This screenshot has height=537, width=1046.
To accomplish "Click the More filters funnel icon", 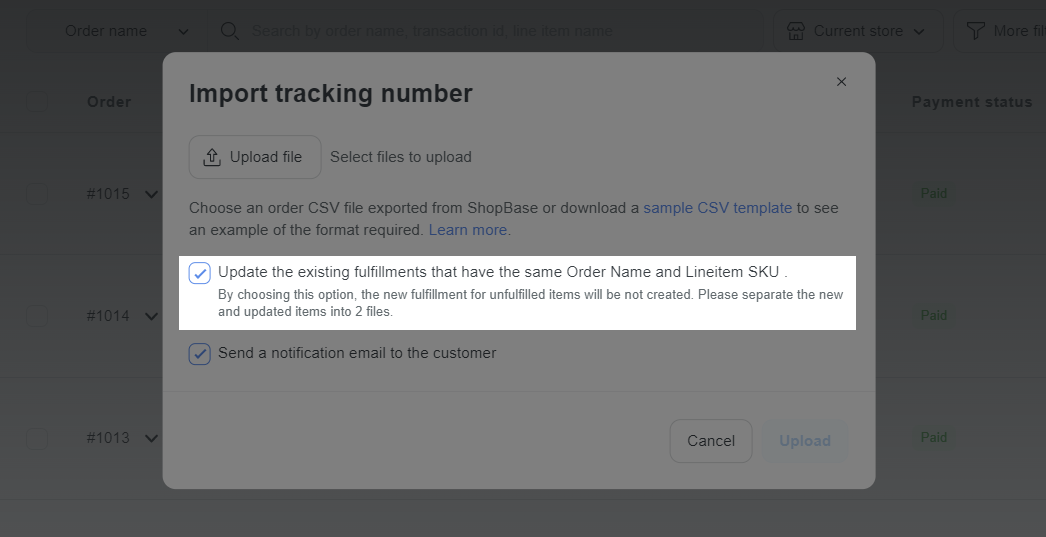I will [976, 31].
